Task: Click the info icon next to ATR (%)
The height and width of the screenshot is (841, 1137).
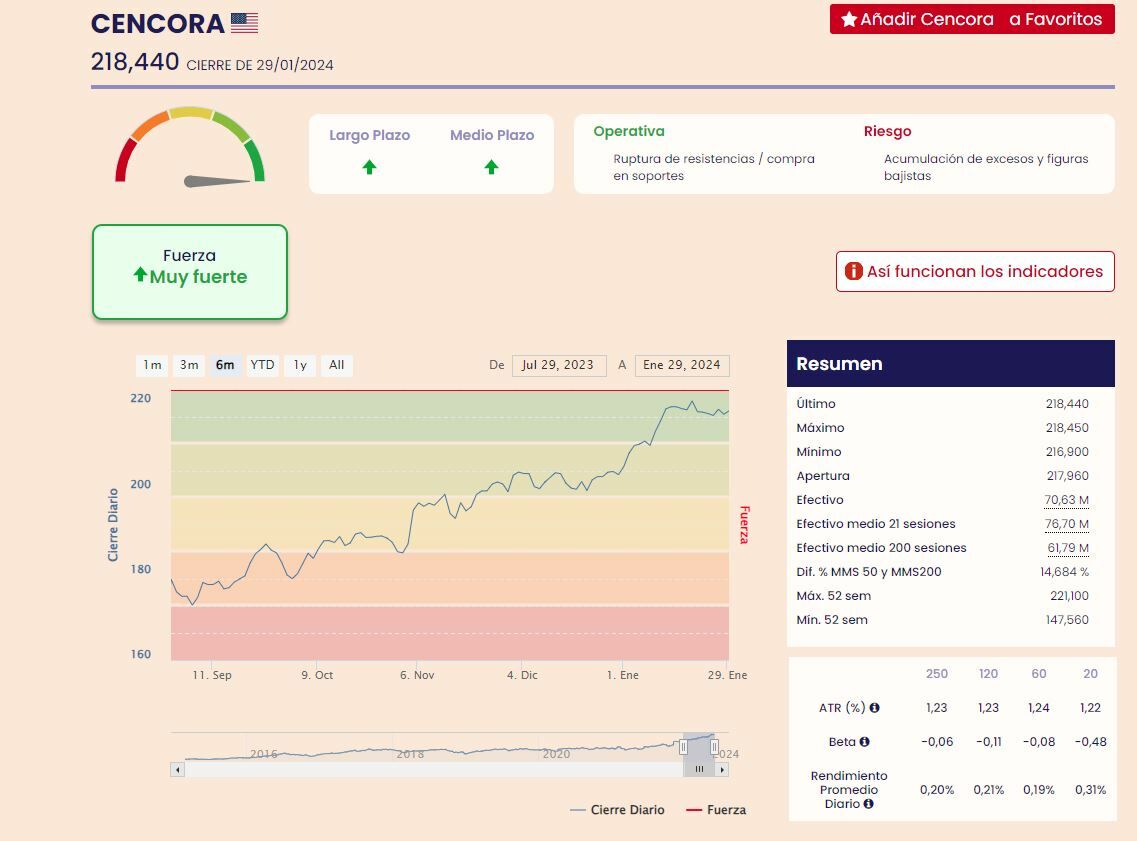Action: (875, 708)
